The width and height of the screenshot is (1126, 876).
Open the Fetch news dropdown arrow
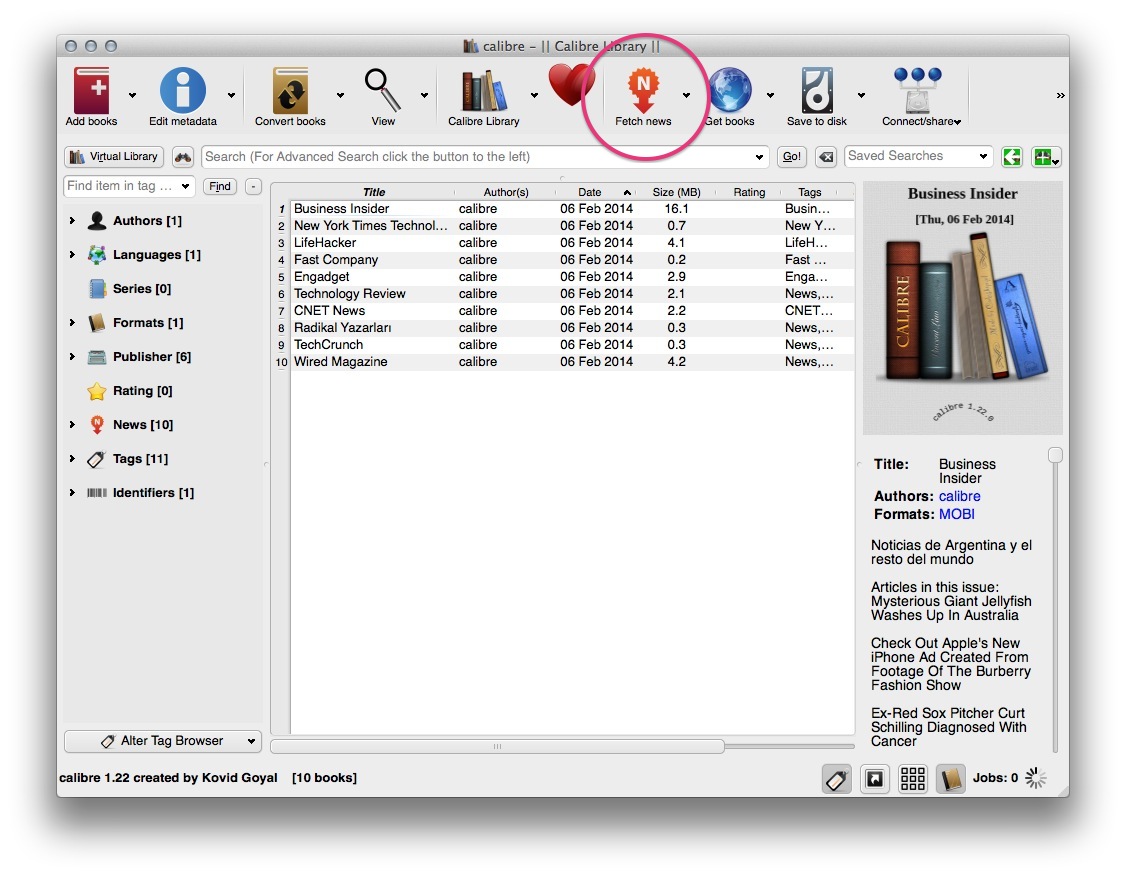[x=687, y=95]
